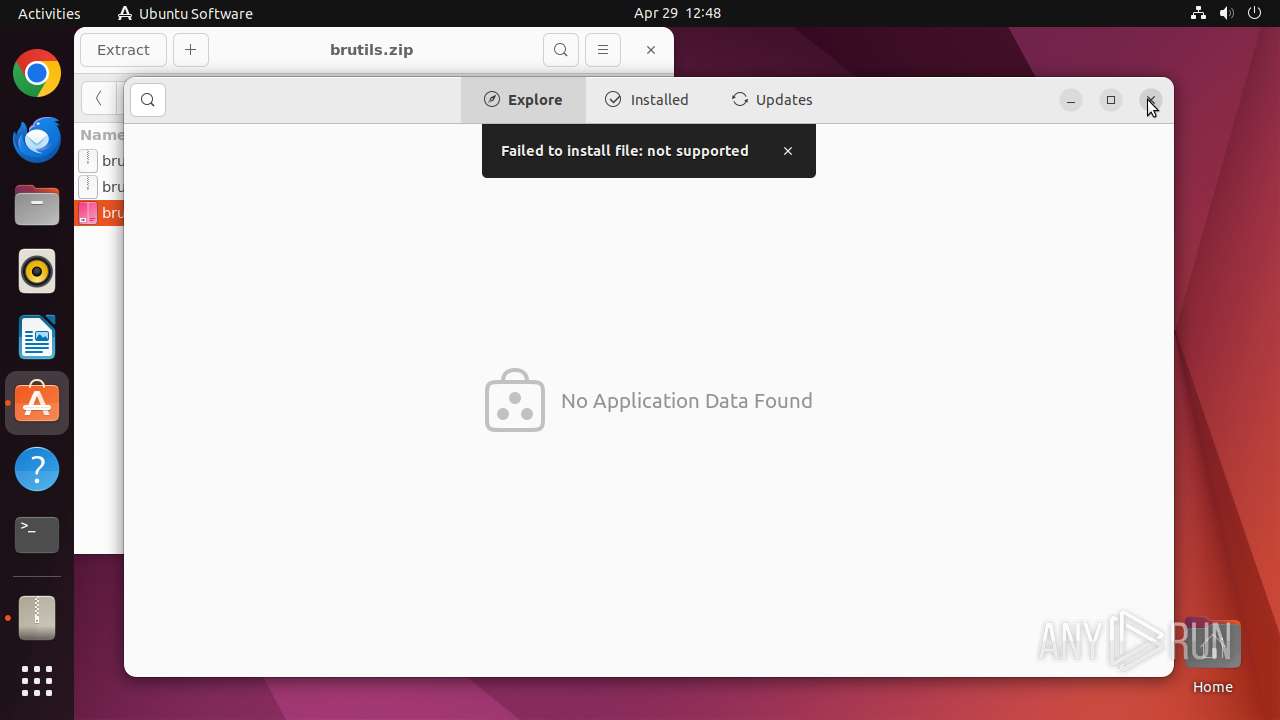Add files with the plus button in the archive window
This screenshot has width=1280, height=720.
[x=191, y=50]
